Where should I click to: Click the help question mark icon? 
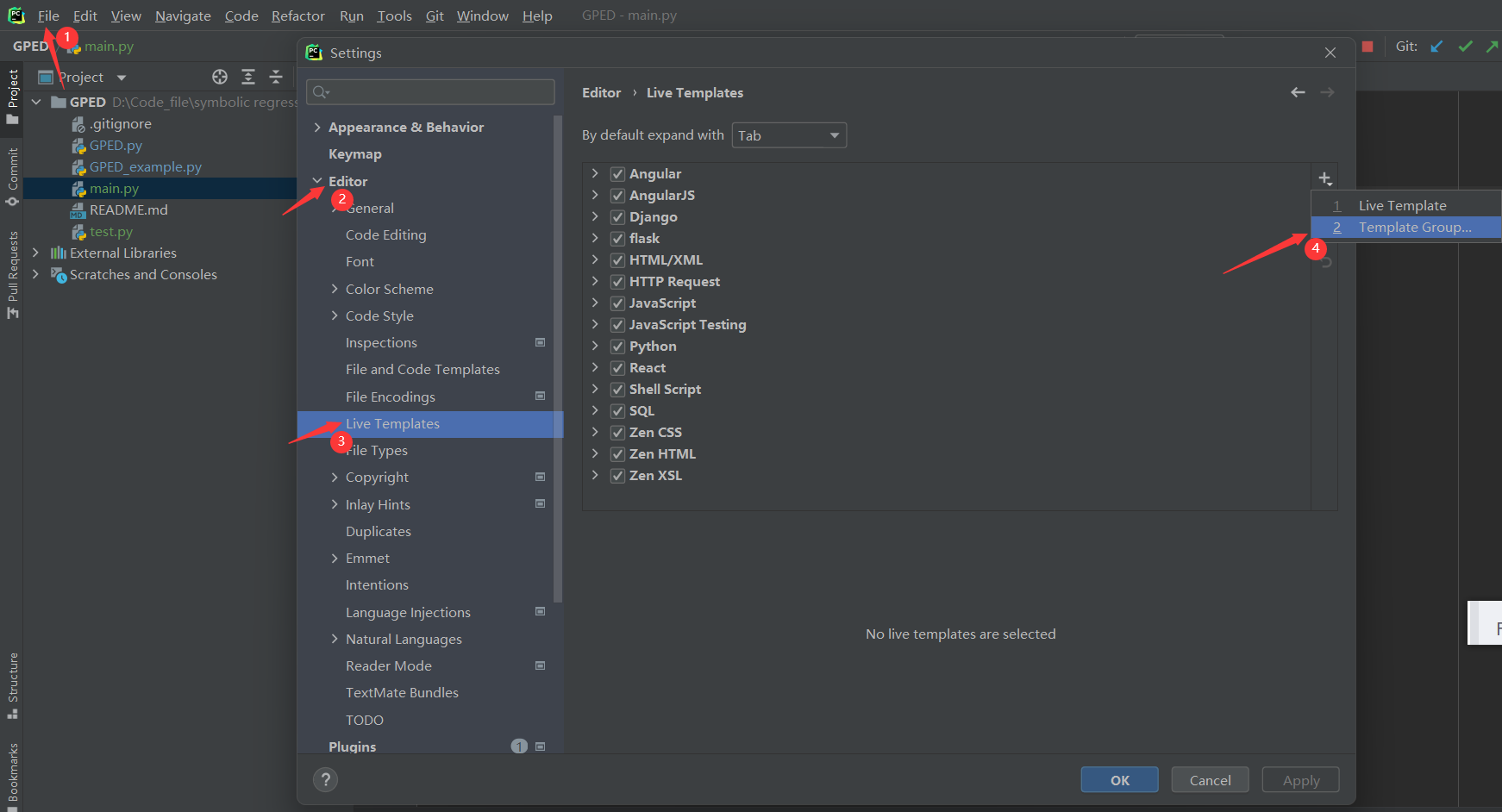(x=325, y=780)
